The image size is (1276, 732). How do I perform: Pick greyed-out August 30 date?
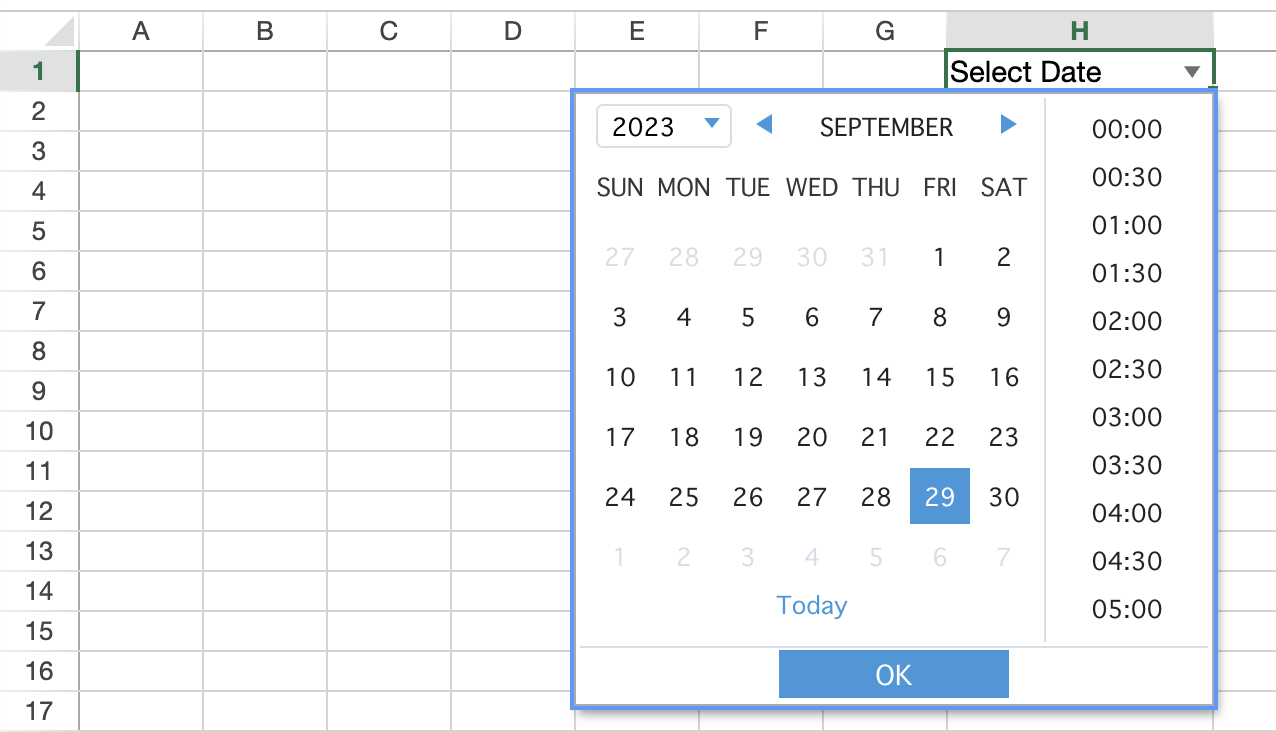point(811,257)
